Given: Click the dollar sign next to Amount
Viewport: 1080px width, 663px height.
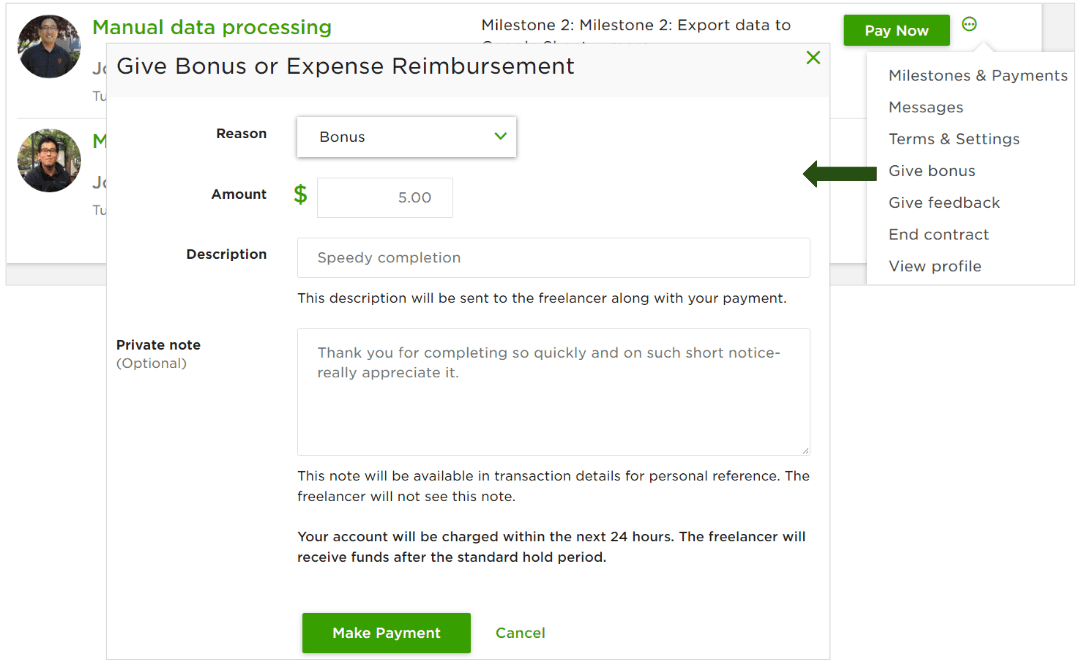Looking at the screenshot, I should tap(300, 196).
